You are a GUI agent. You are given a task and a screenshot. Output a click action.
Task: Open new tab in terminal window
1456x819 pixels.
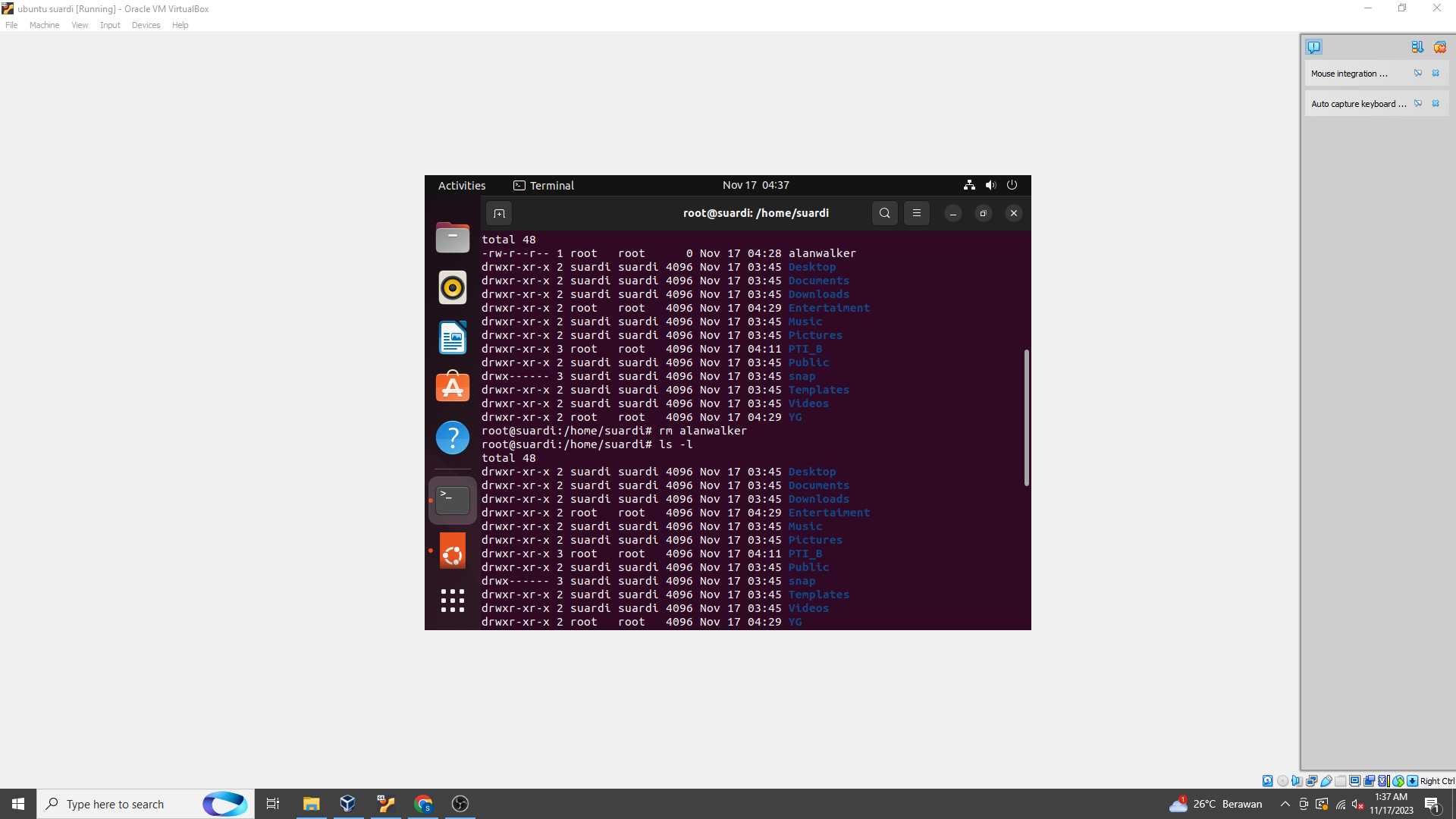(x=499, y=213)
